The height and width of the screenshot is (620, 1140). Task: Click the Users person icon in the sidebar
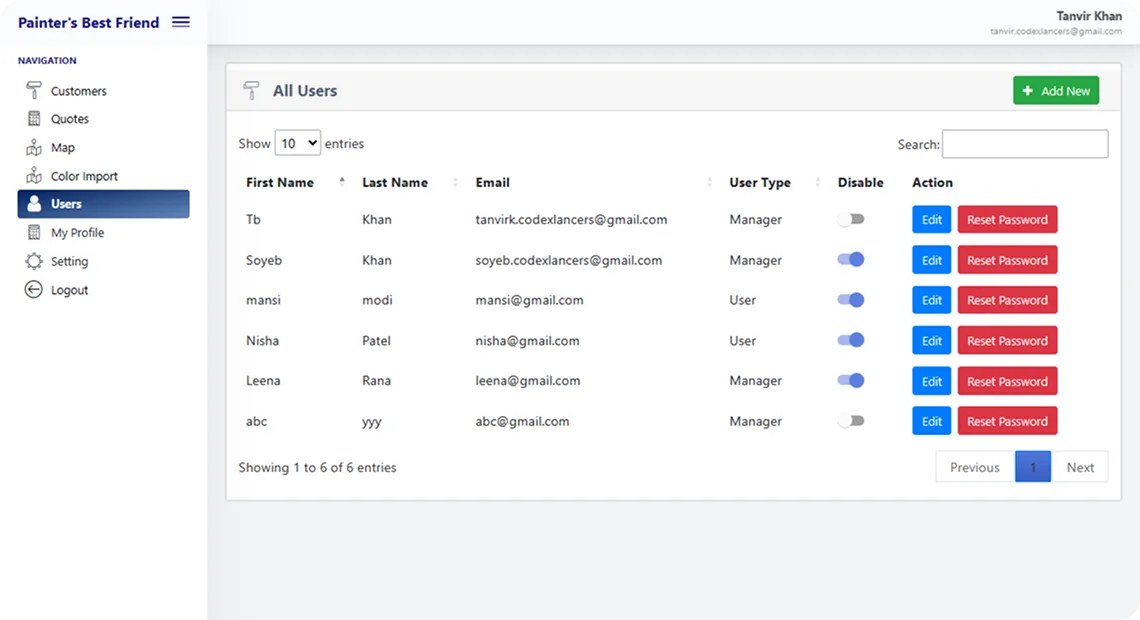click(x=33, y=204)
